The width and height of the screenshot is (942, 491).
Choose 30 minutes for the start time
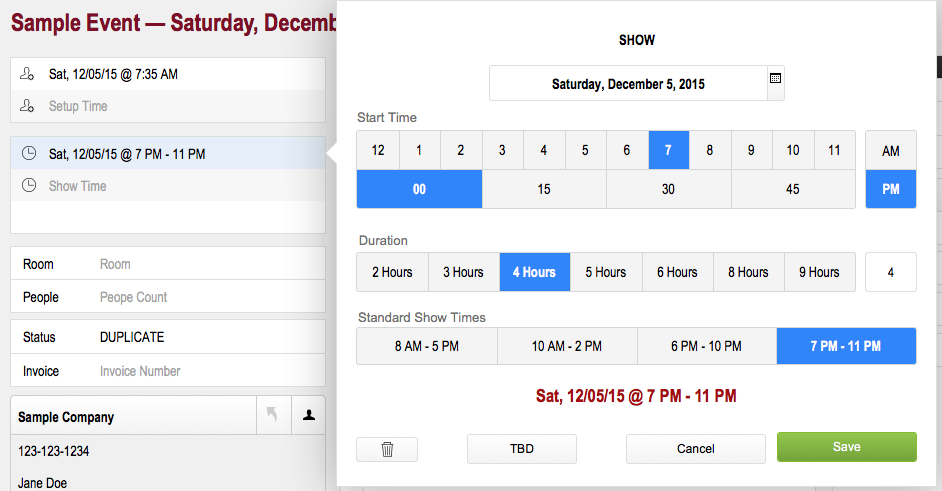click(669, 189)
